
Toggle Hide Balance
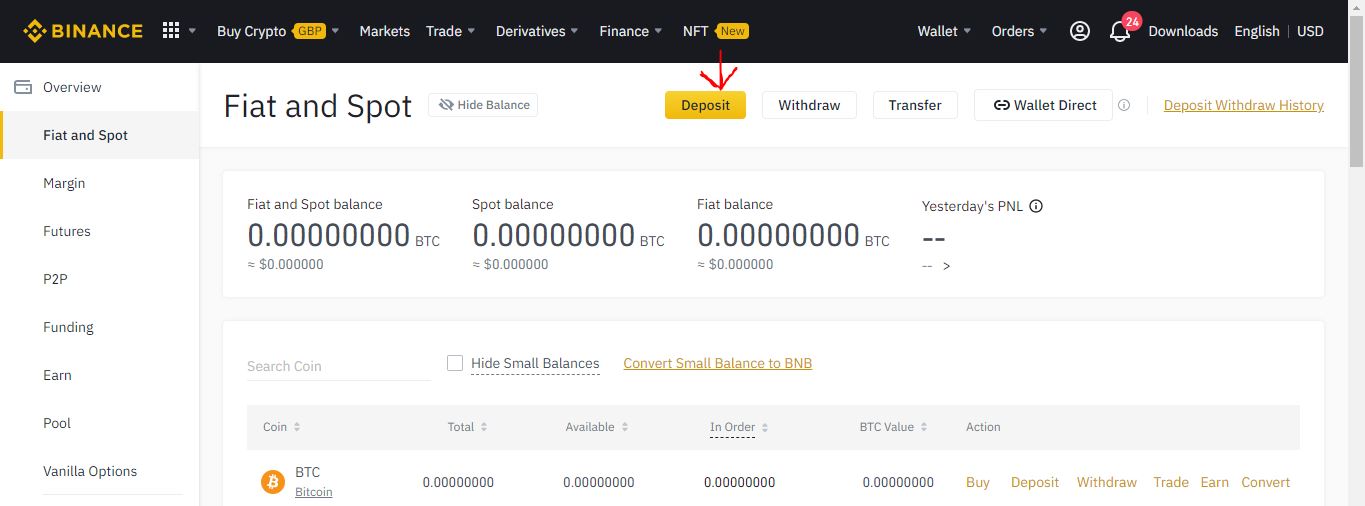[x=483, y=105]
